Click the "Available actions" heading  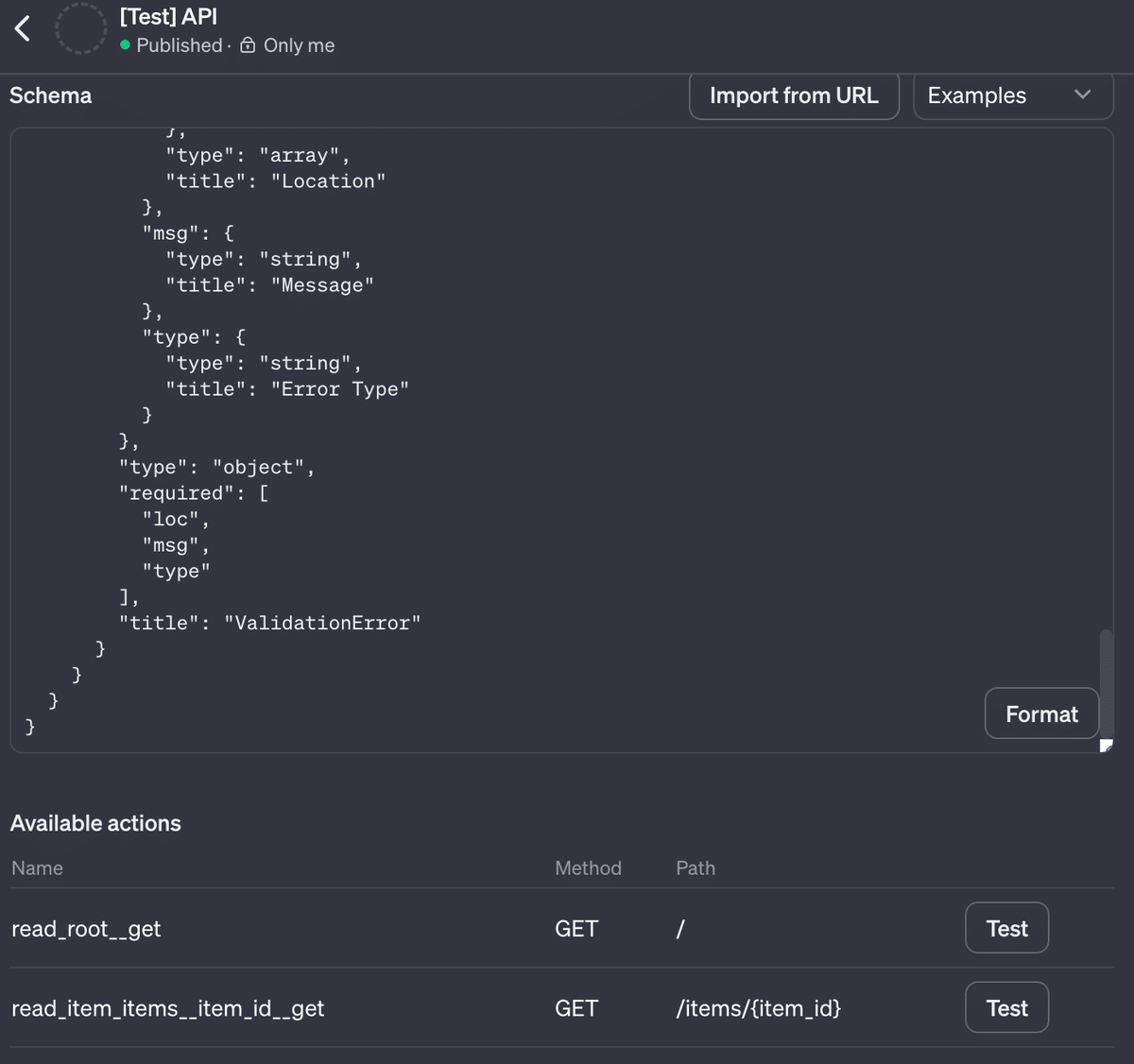point(95,823)
